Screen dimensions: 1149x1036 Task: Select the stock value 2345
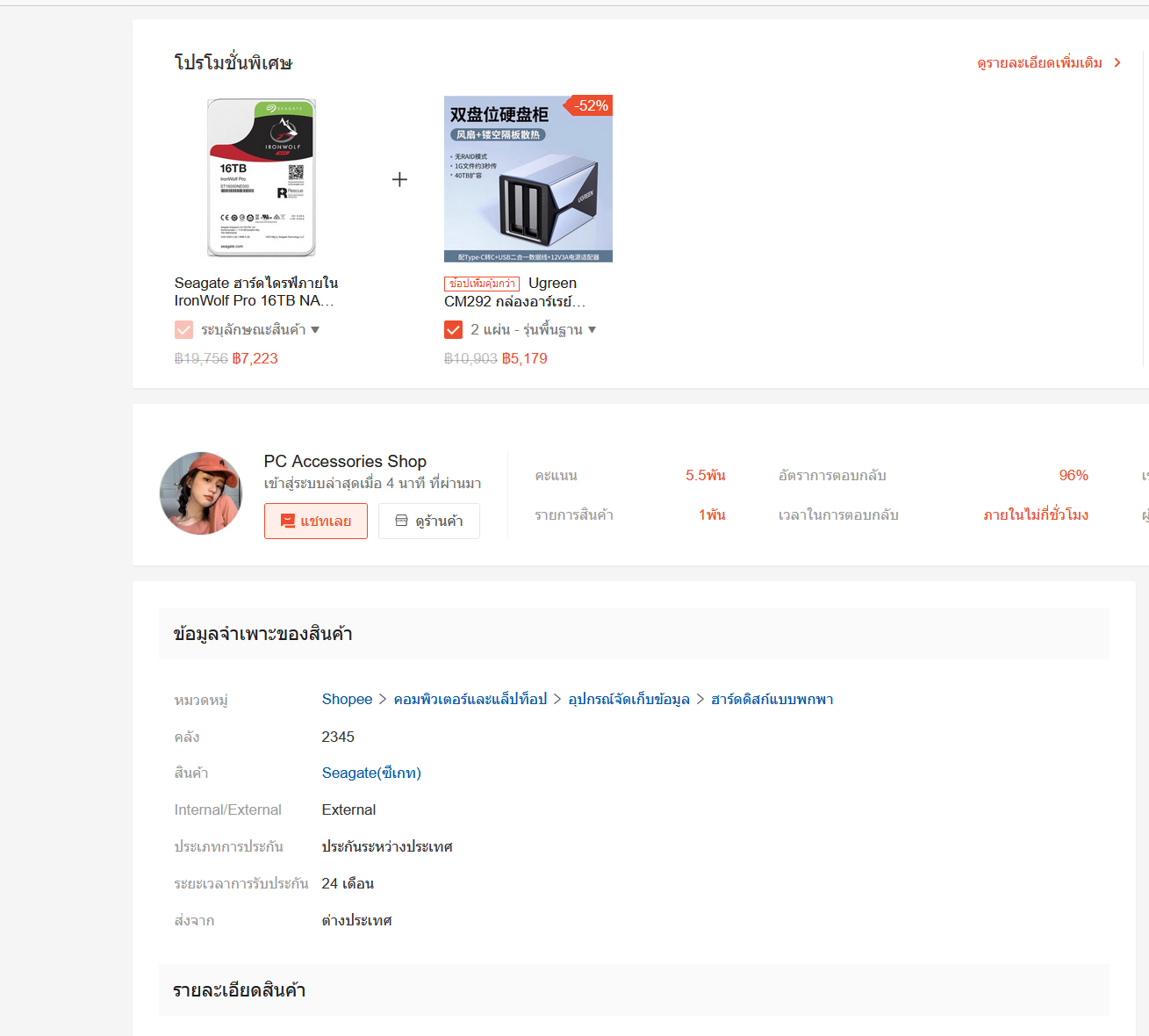click(338, 737)
